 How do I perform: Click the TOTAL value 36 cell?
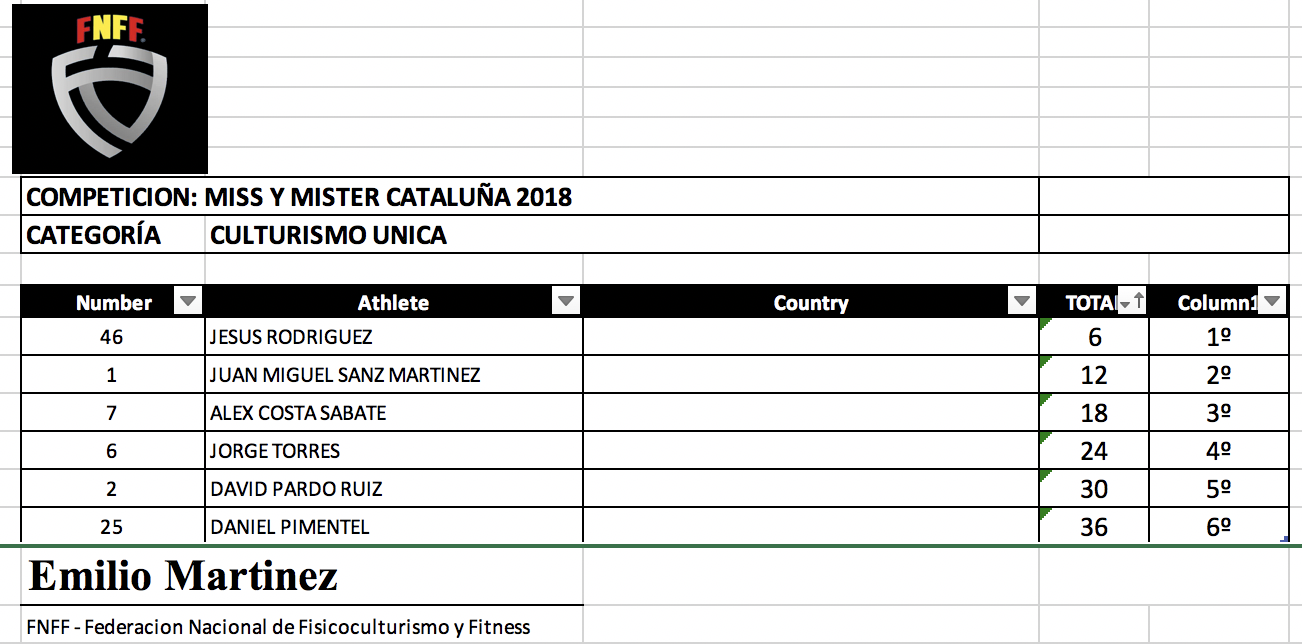[1094, 526]
